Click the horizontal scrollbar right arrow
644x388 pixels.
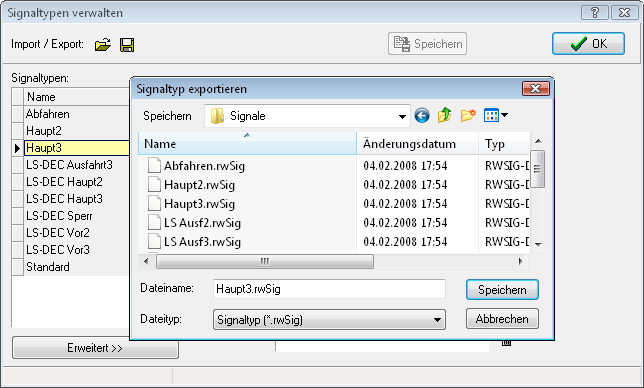pos(521,261)
